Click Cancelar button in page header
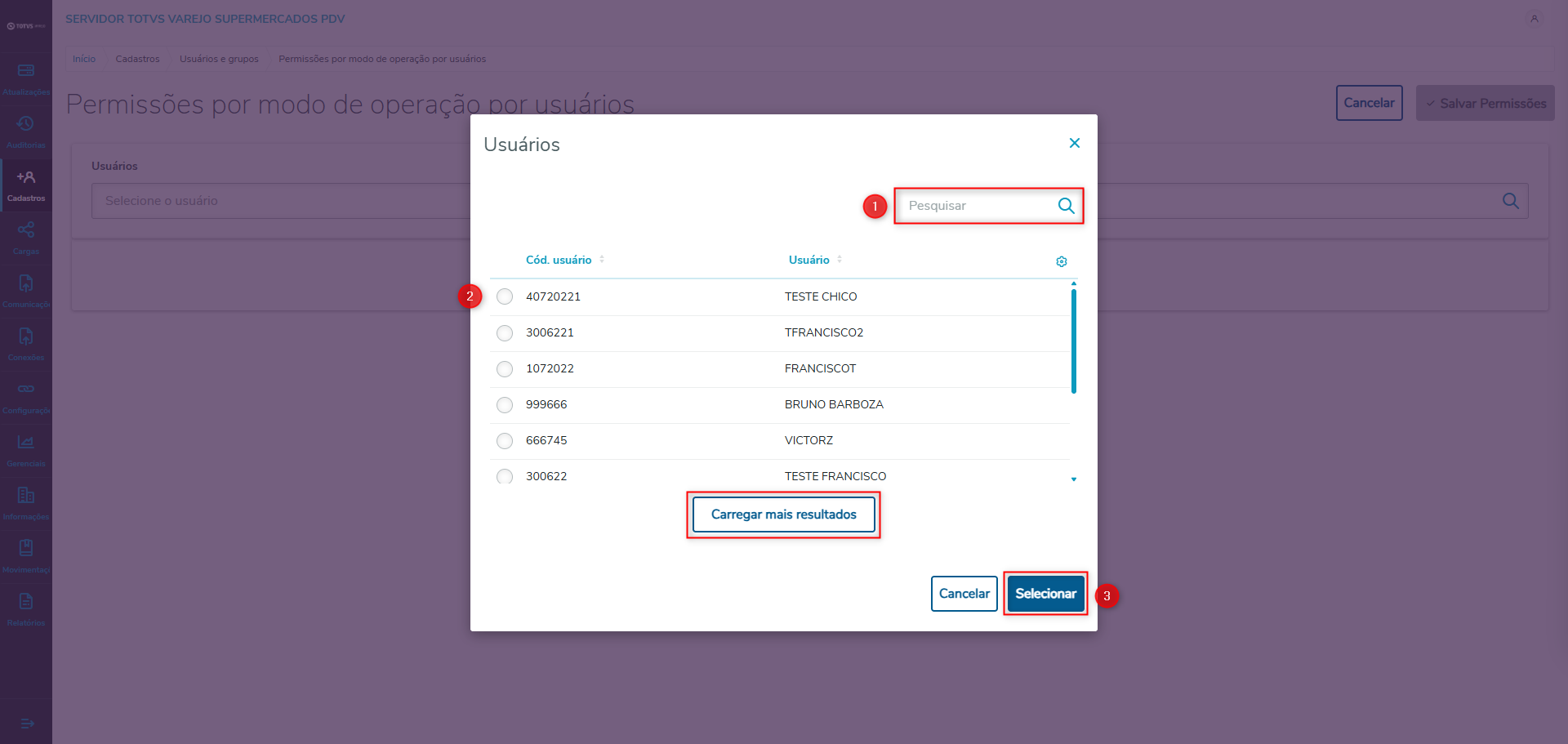The image size is (1568, 744). click(1370, 103)
